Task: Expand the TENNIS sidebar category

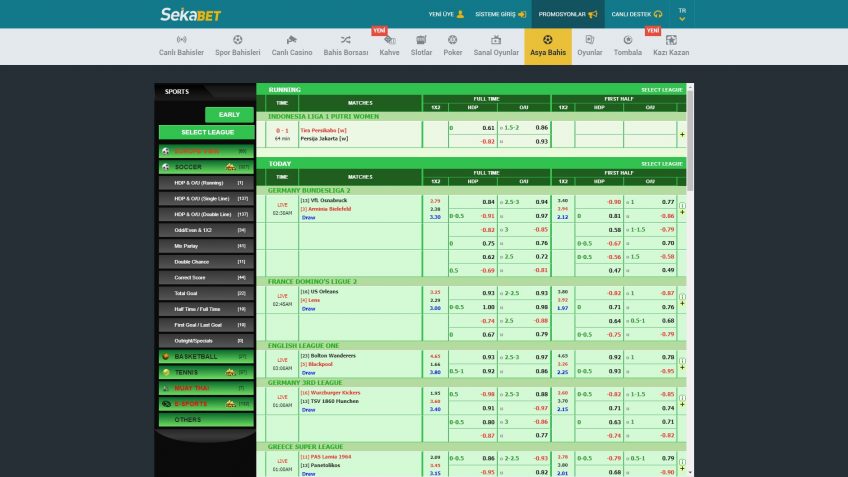Action: 207,372
